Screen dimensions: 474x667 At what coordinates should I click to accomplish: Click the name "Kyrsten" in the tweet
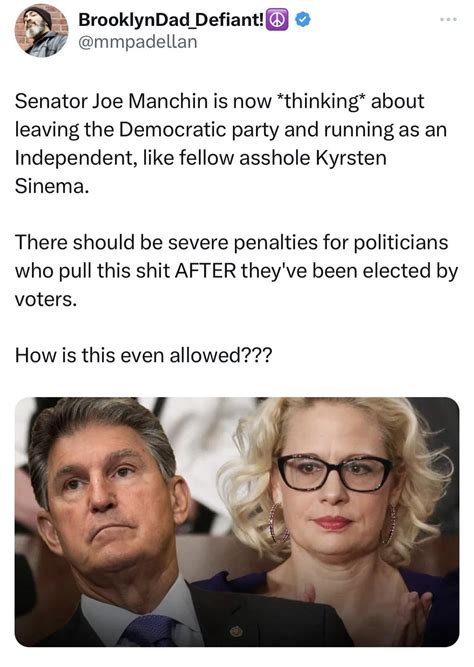[351, 158]
